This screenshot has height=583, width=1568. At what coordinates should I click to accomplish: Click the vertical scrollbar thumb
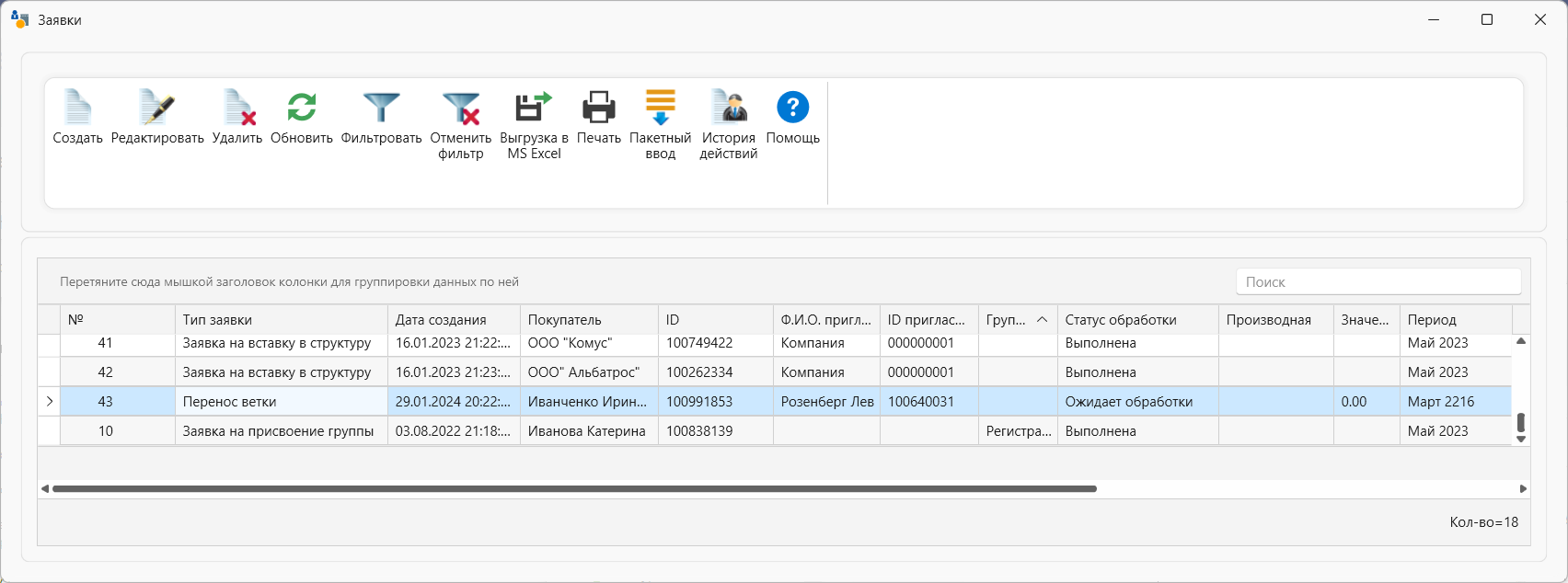tap(1521, 423)
